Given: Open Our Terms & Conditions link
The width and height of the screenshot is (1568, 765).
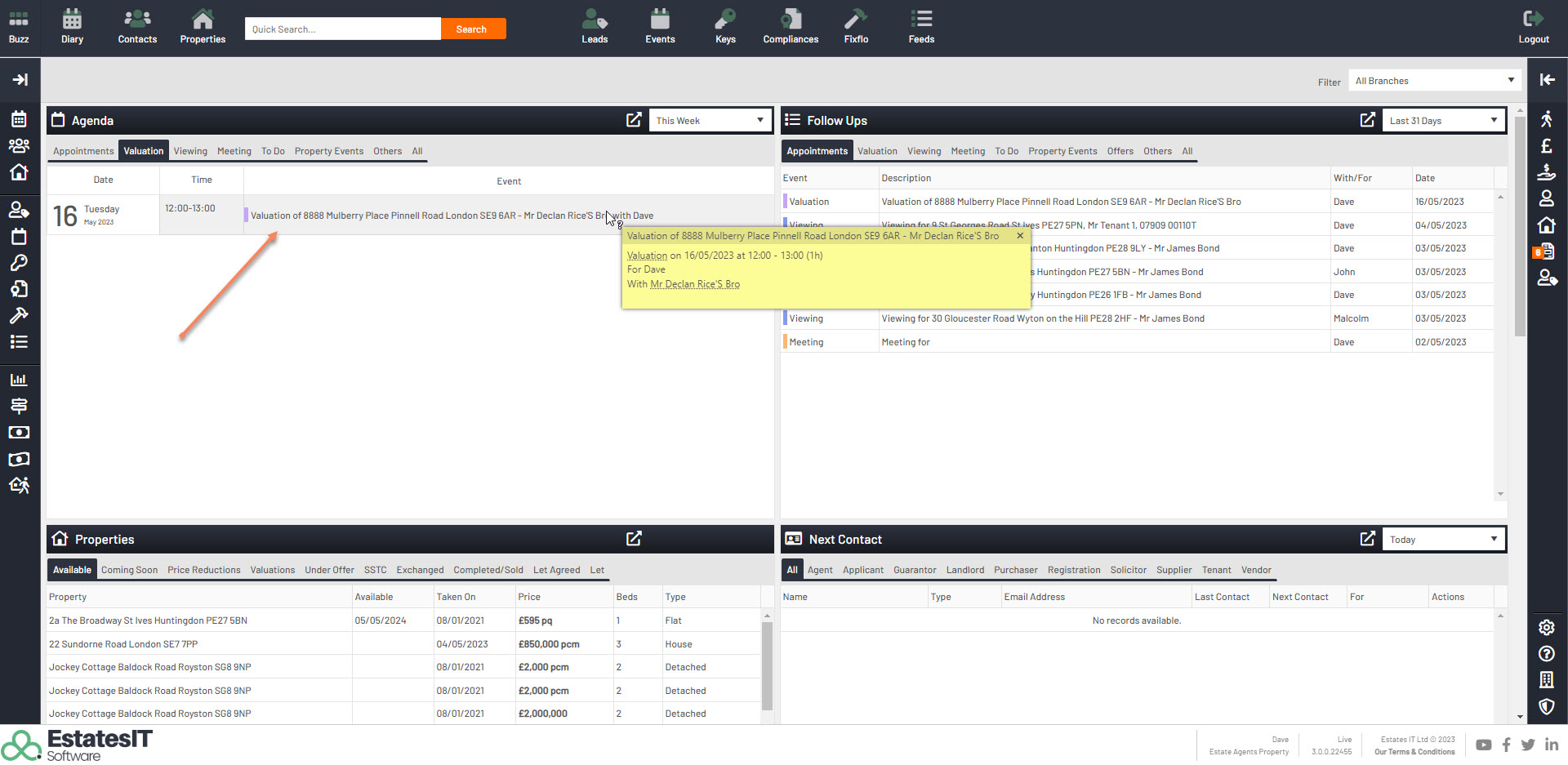Looking at the screenshot, I should tap(1414, 752).
